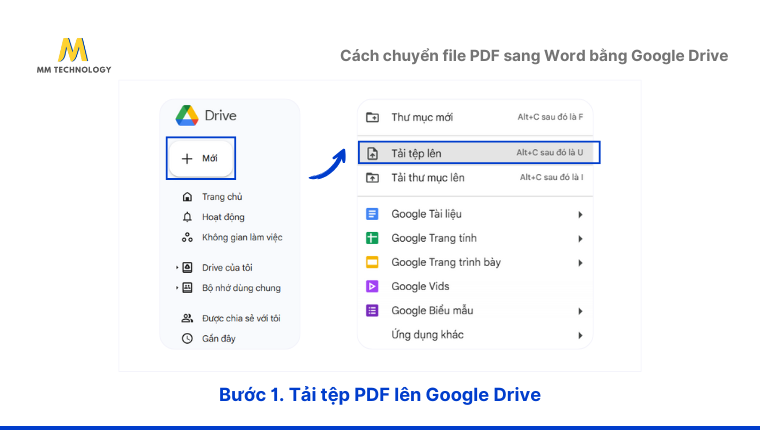Viewport: 760px width, 430px height.
Task: Click the drive icon beside Drive của tôi
Action: tap(187, 268)
